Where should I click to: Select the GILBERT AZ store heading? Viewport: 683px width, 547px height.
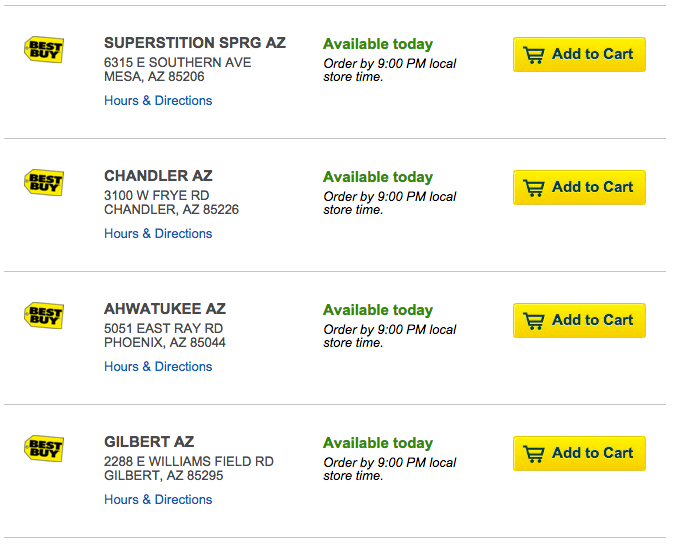pyautogui.click(x=149, y=442)
